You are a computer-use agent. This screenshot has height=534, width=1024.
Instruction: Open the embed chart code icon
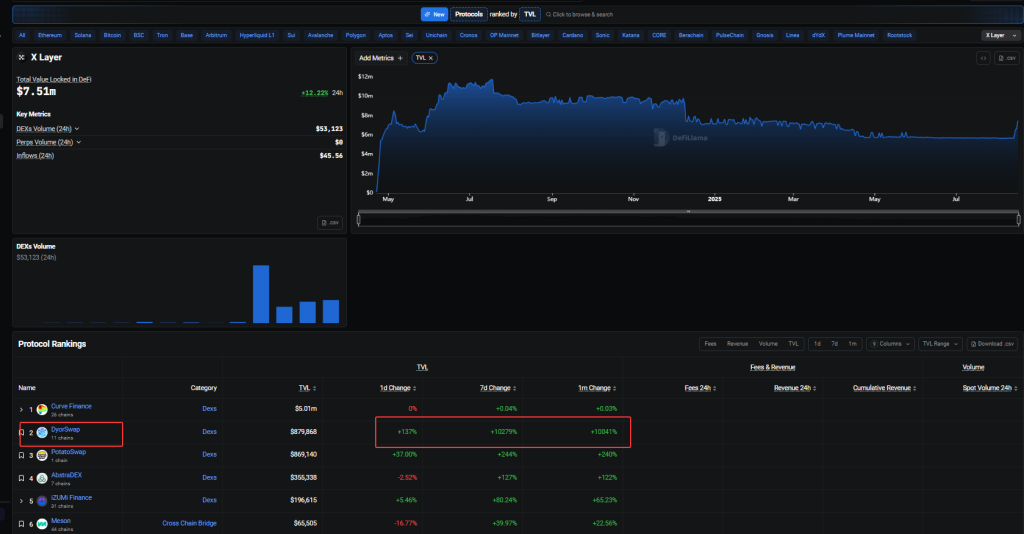983,58
